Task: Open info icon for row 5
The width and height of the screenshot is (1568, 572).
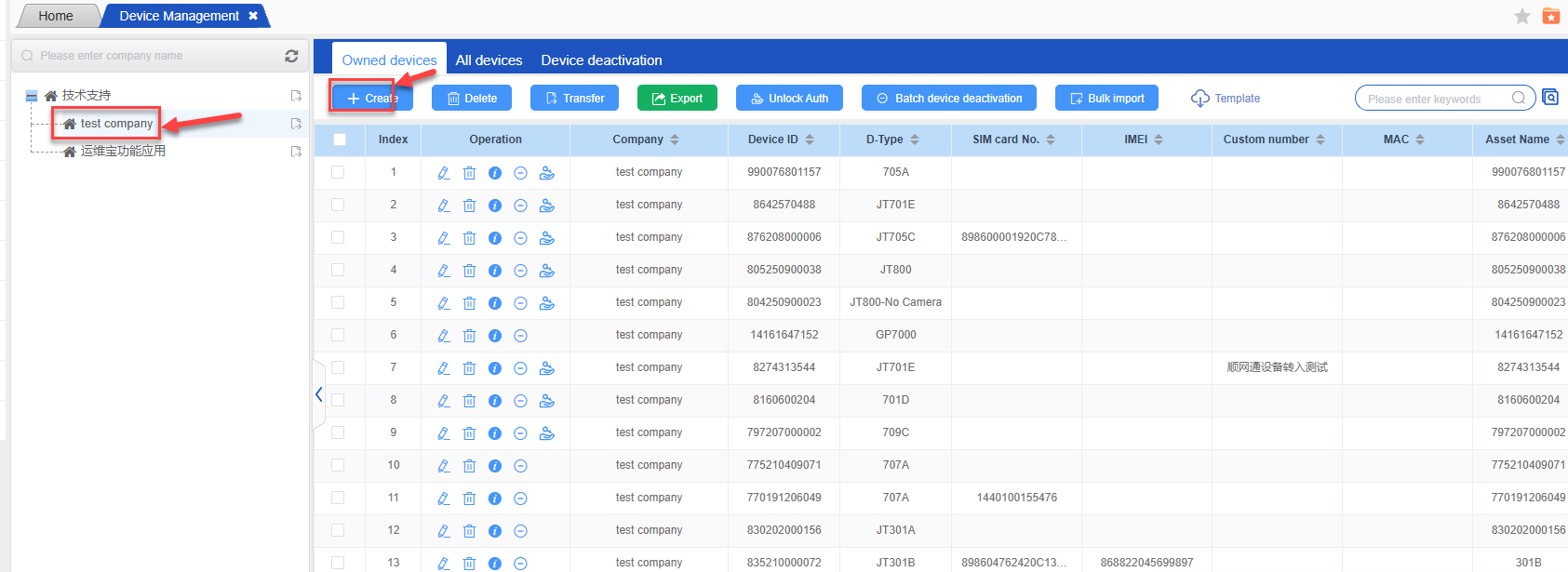Action: pos(495,303)
